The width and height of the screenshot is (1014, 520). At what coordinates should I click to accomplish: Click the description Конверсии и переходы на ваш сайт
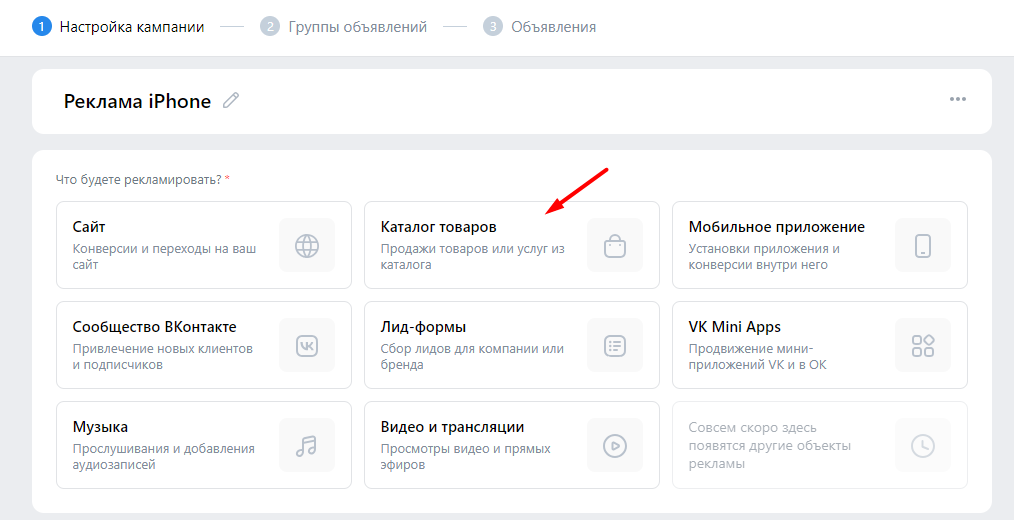coord(164,256)
